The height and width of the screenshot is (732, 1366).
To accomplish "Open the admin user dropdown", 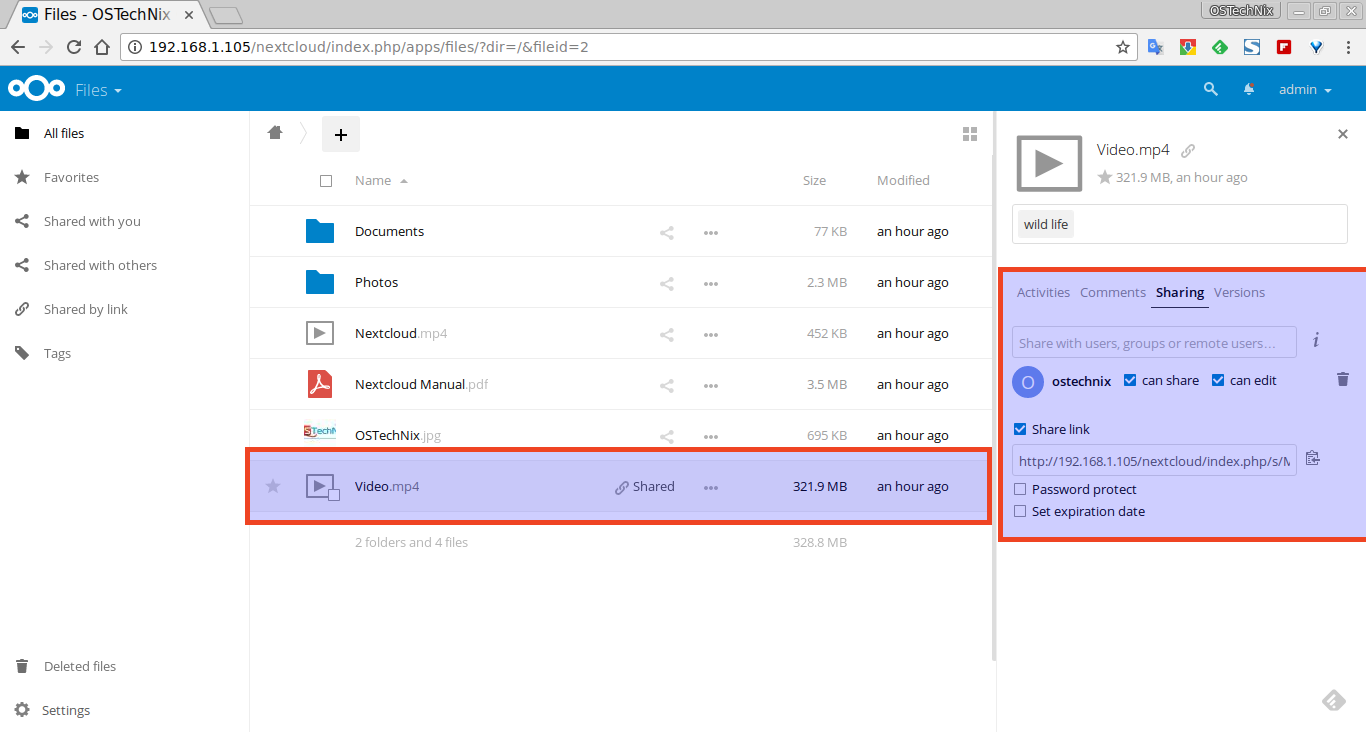I will point(1305,90).
